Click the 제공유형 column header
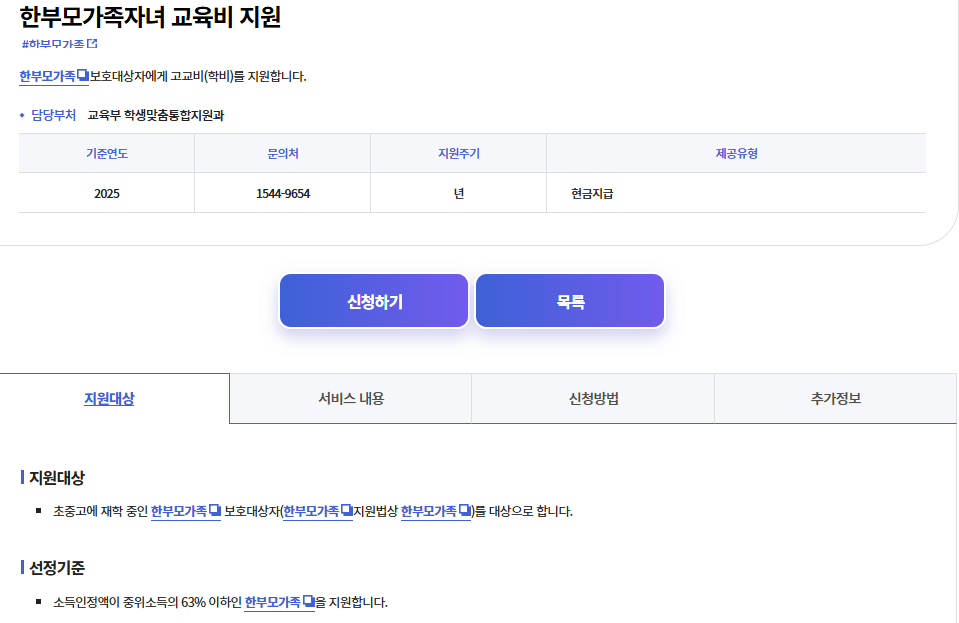The height and width of the screenshot is (623, 959). [x=736, y=153]
